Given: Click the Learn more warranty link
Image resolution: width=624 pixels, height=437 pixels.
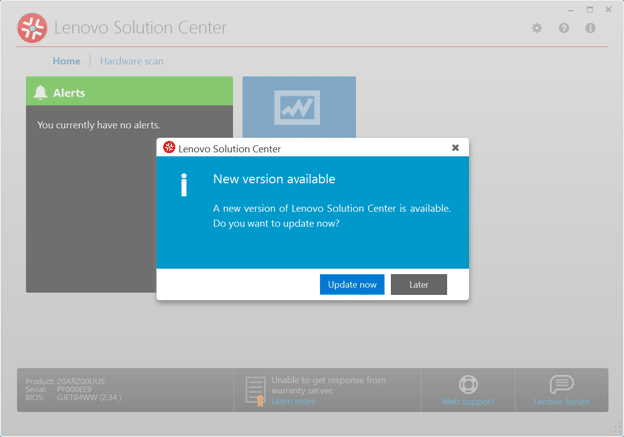Looking at the screenshot, I should coord(293,401).
